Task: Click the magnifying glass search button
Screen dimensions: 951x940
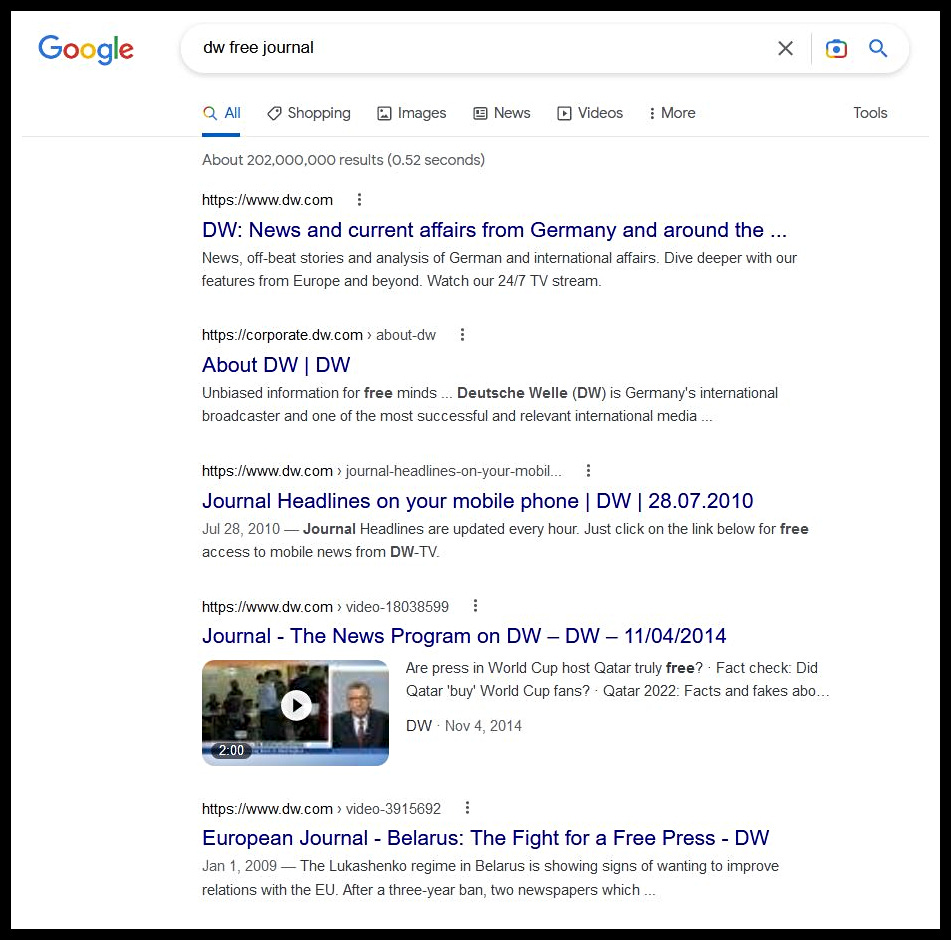Action: pos(878,48)
